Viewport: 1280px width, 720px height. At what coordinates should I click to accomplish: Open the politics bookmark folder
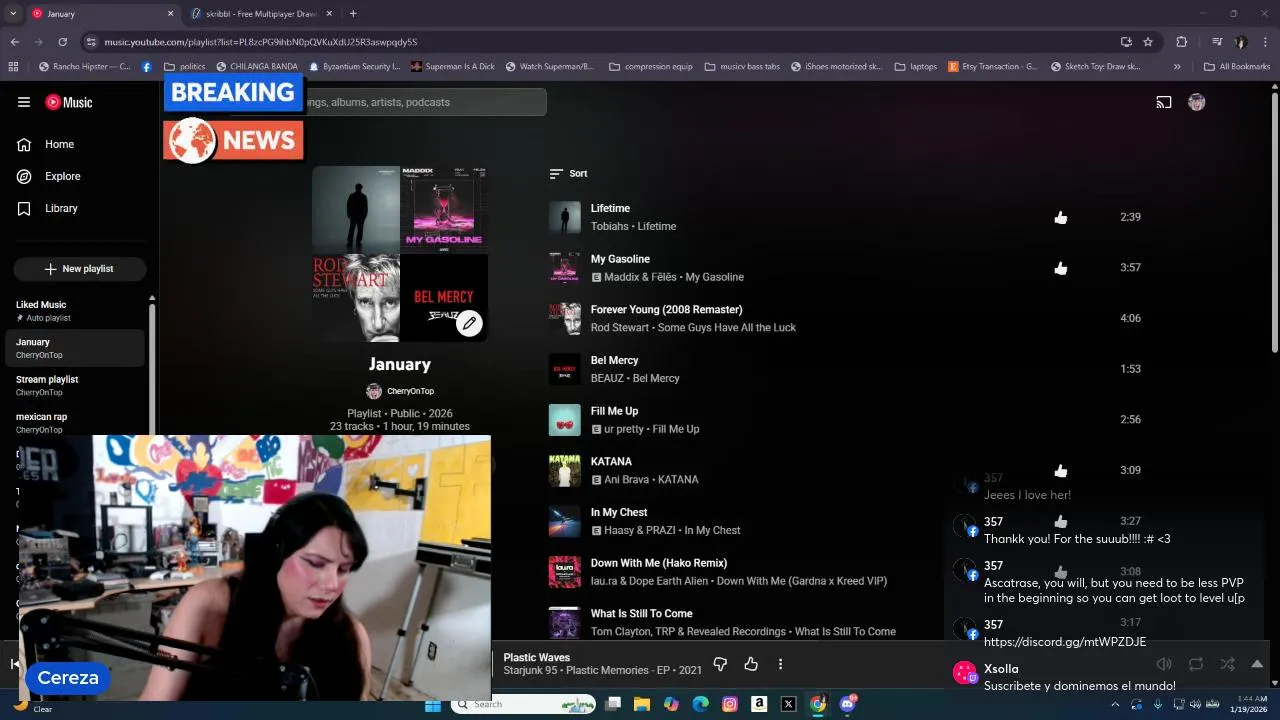184,67
